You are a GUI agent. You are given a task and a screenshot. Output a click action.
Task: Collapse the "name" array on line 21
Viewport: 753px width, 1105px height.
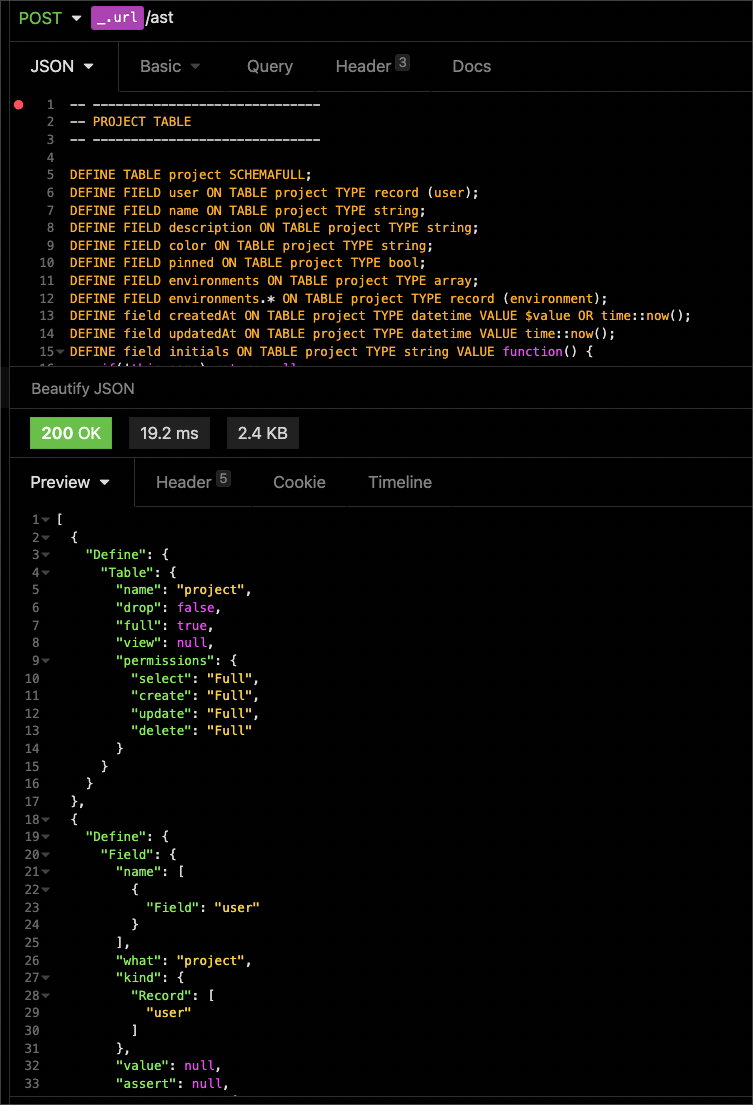point(46,872)
